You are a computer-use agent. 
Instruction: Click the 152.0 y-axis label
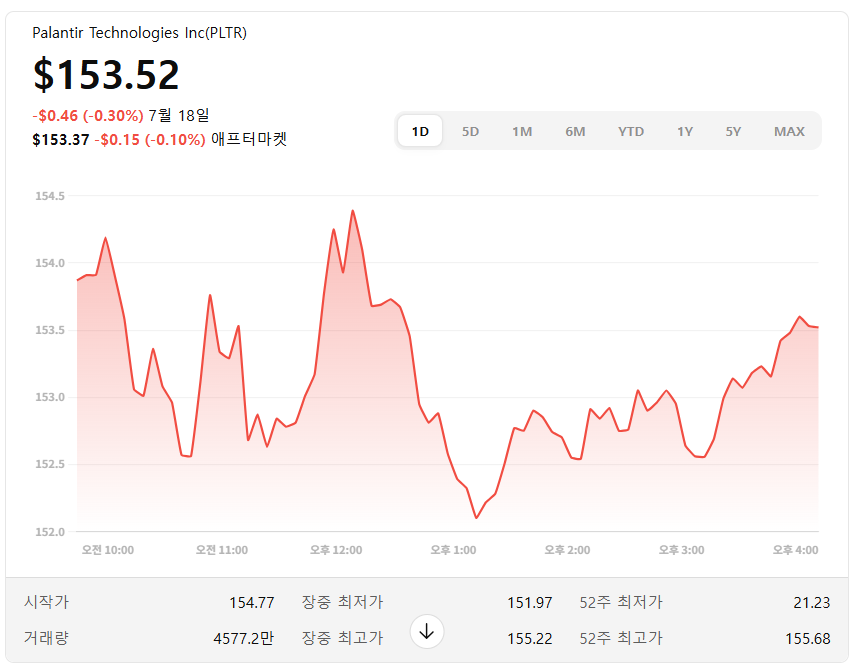pyautogui.click(x=50, y=532)
